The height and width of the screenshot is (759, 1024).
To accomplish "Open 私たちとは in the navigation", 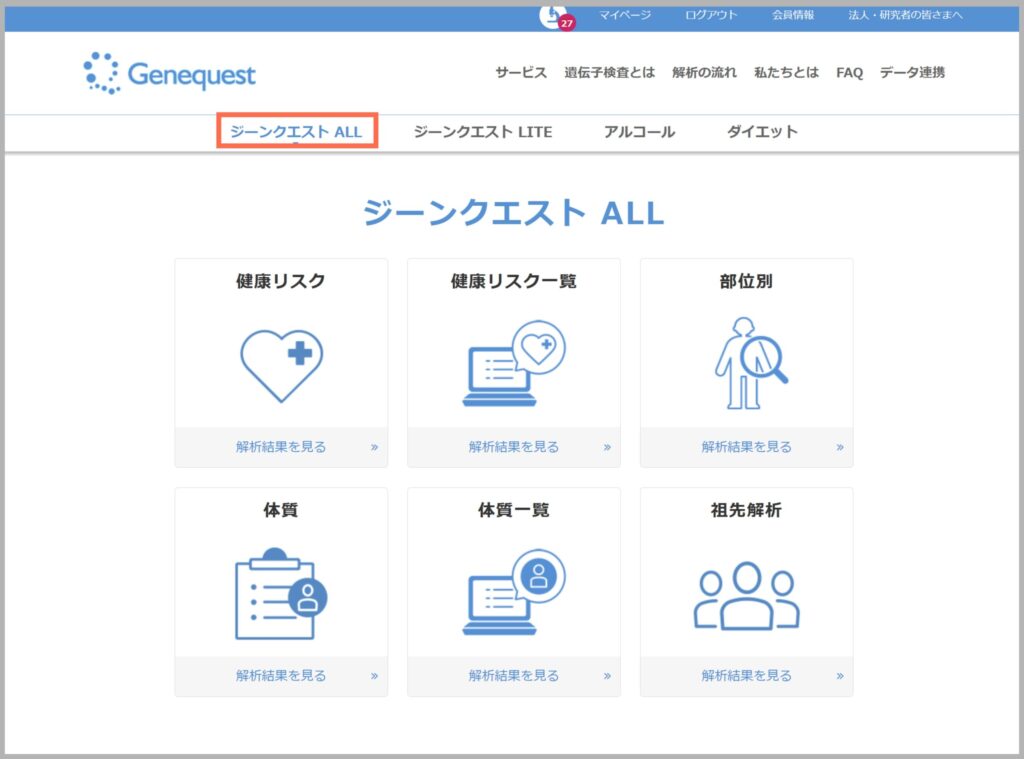I will pos(786,73).
